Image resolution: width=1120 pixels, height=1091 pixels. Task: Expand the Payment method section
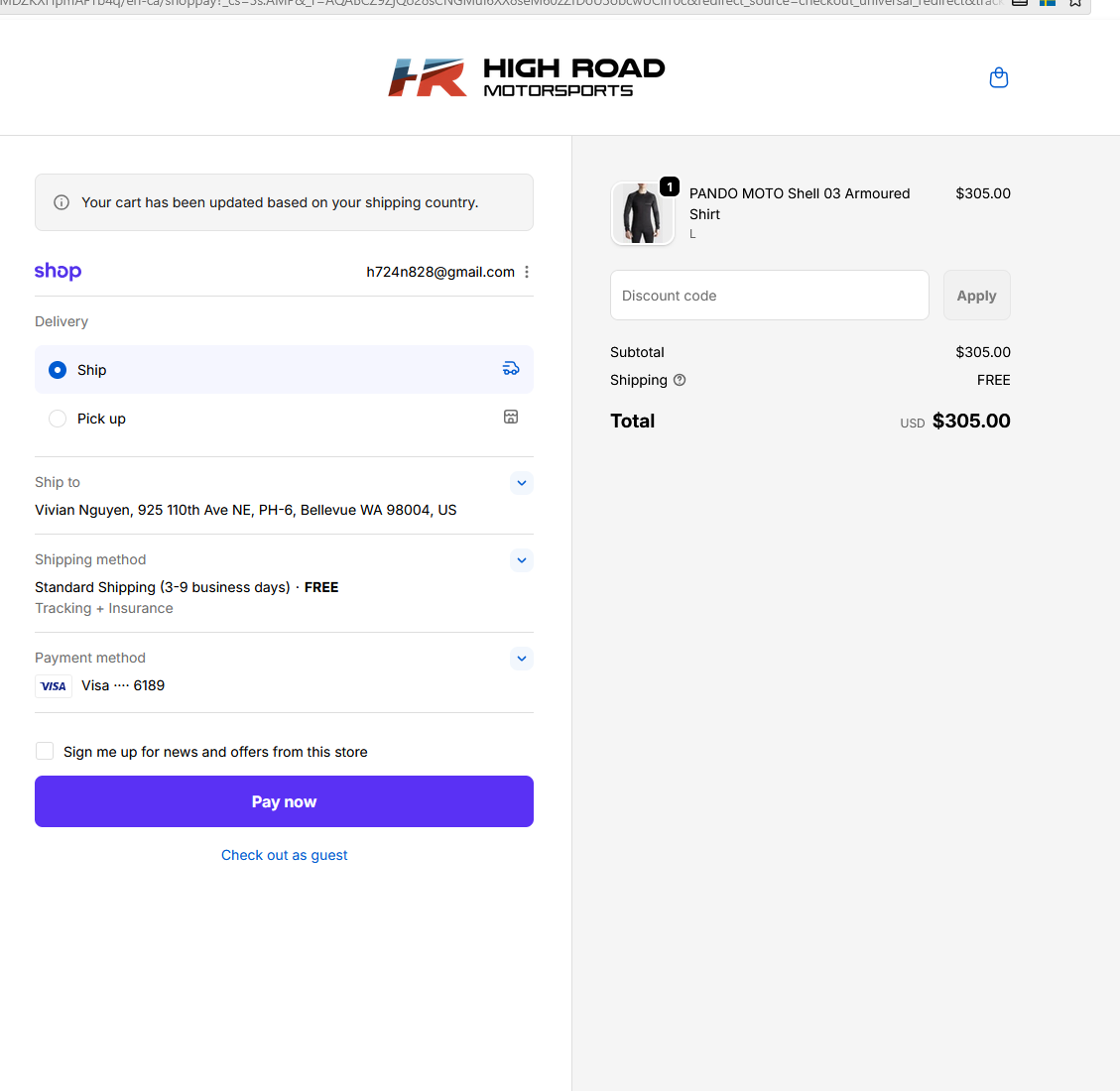(521, 659)
